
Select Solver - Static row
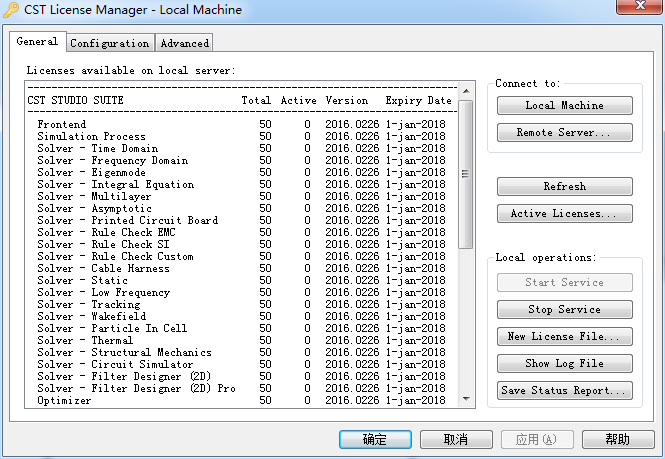(241, 280)
